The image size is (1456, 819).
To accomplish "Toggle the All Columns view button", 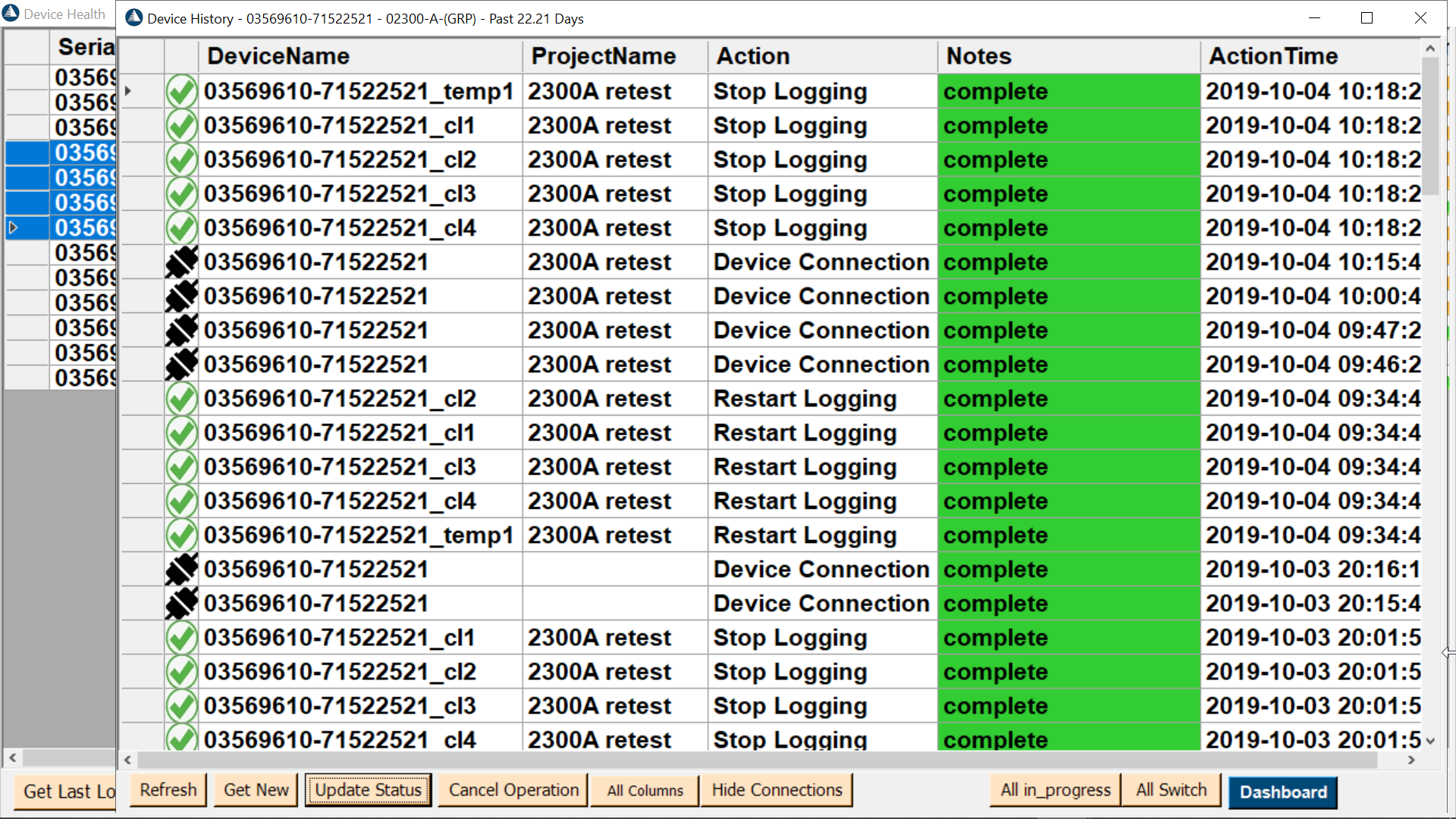I will point(645,791).
